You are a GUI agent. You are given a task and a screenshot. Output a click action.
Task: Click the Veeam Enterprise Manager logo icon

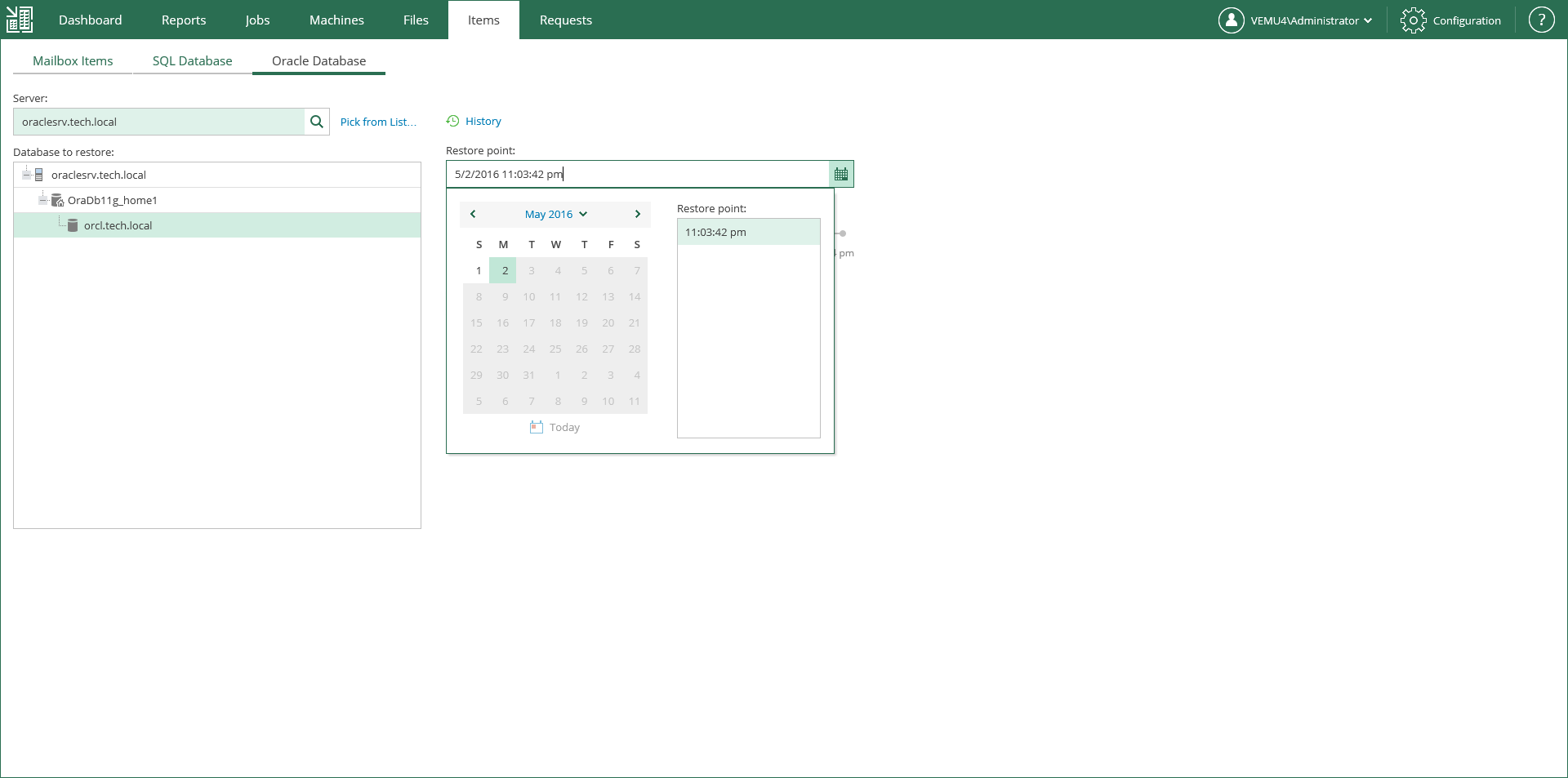20,20
